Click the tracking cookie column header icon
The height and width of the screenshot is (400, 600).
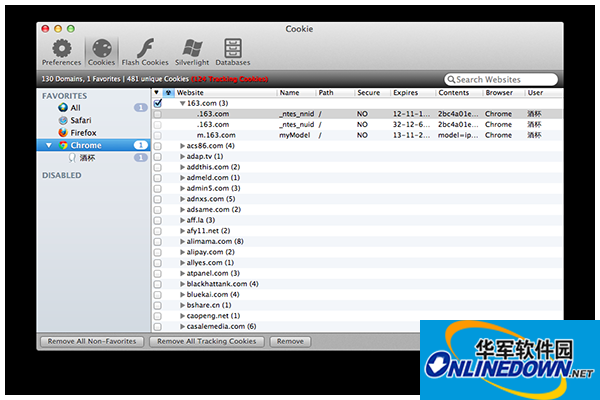pos(168,93)
